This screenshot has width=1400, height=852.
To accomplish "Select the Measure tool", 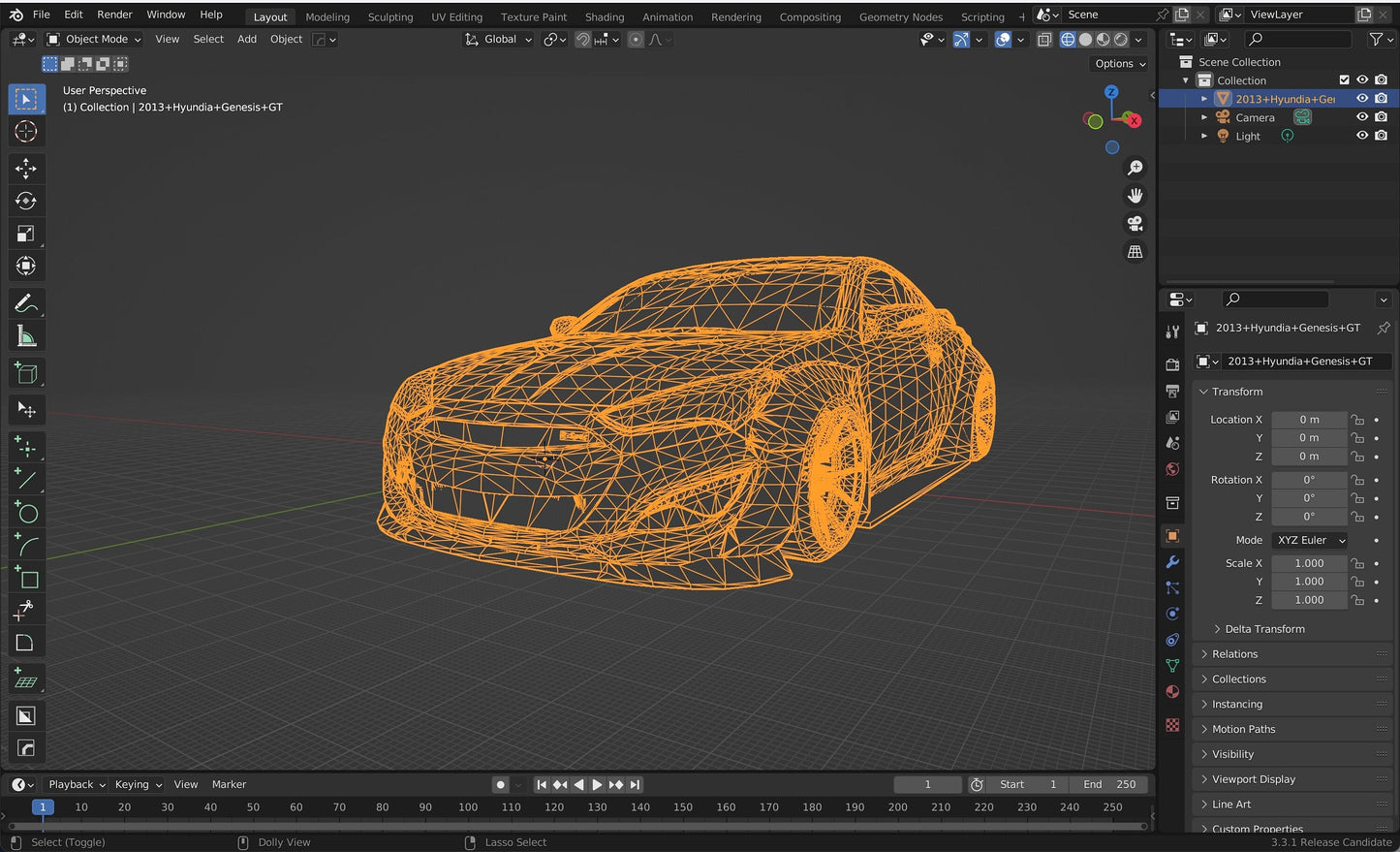I will point(26,336).
